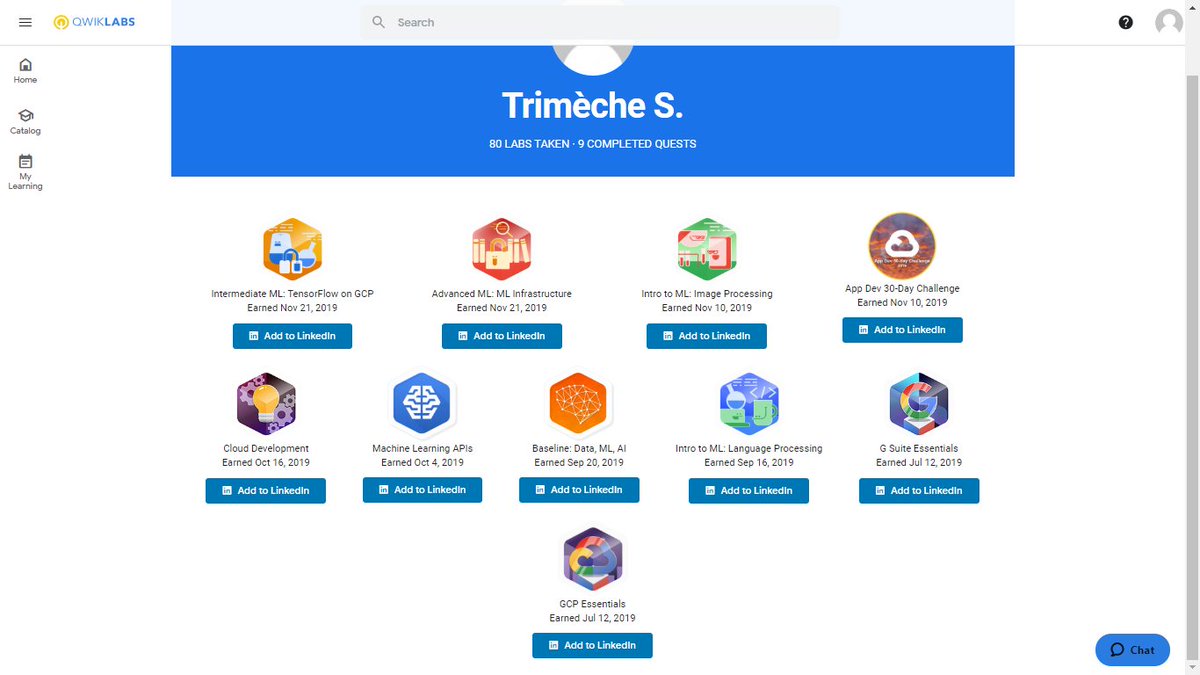This screenshot has width=1200, height=675.
Task: Click G Suite Essentials title text
Action: click(919, 449)
